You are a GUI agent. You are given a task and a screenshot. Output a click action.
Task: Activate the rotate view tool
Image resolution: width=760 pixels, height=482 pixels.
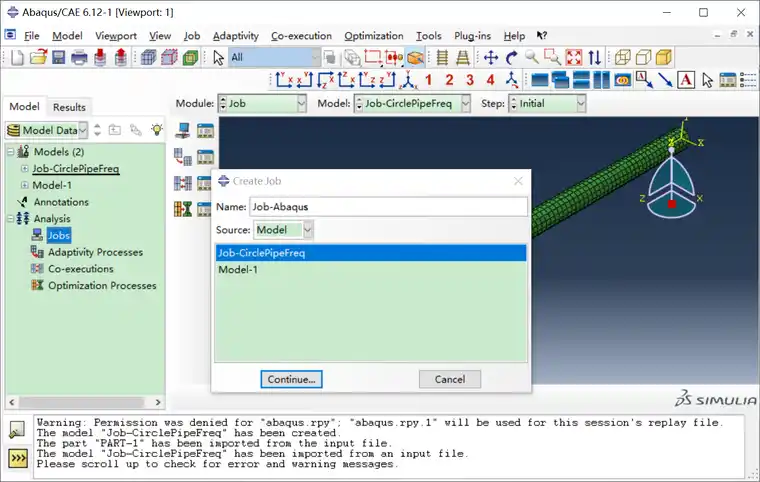click(x=512, y=58)
